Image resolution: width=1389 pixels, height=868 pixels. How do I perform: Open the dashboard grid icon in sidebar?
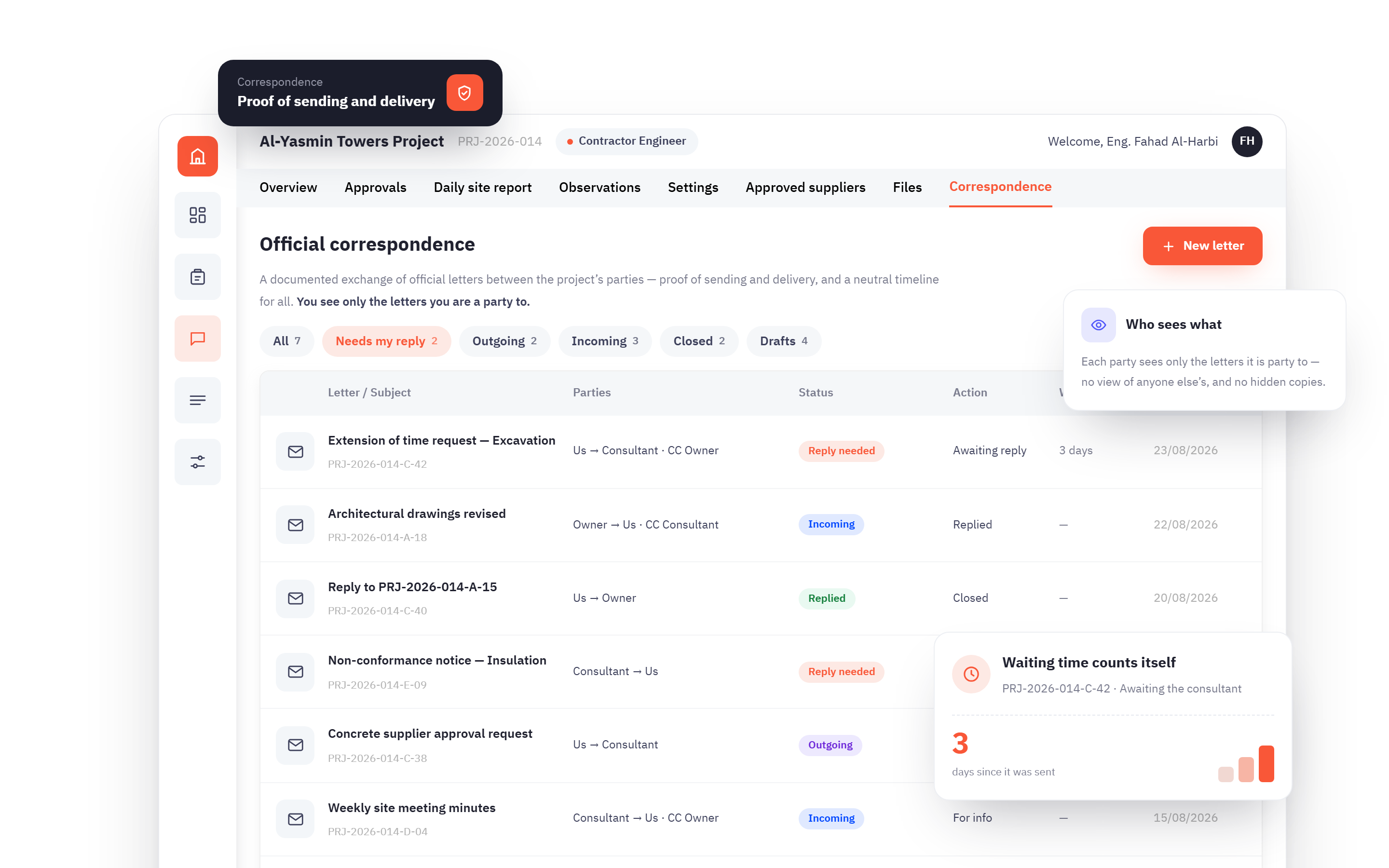(x=197, y=215)
